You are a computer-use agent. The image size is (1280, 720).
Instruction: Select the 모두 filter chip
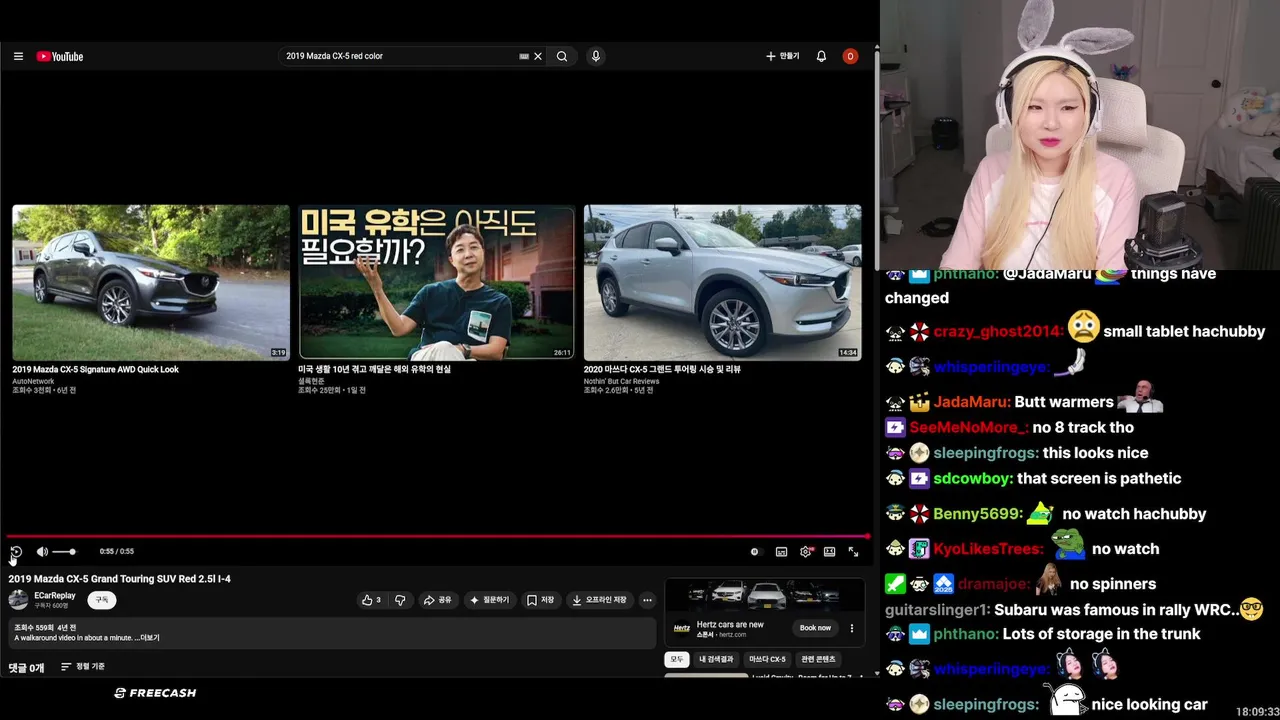coord(677,660)
